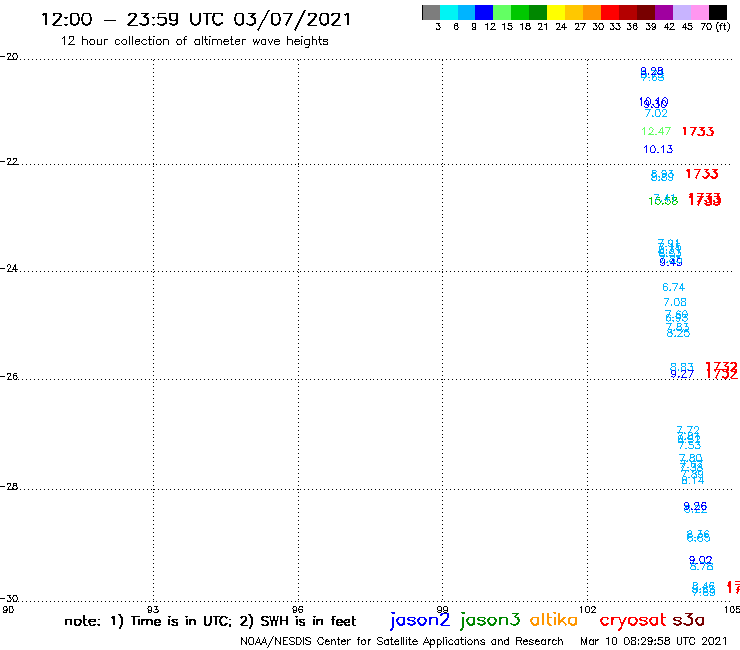
Task: Click the '7.02' wave height reading
Action: [656, 113]
